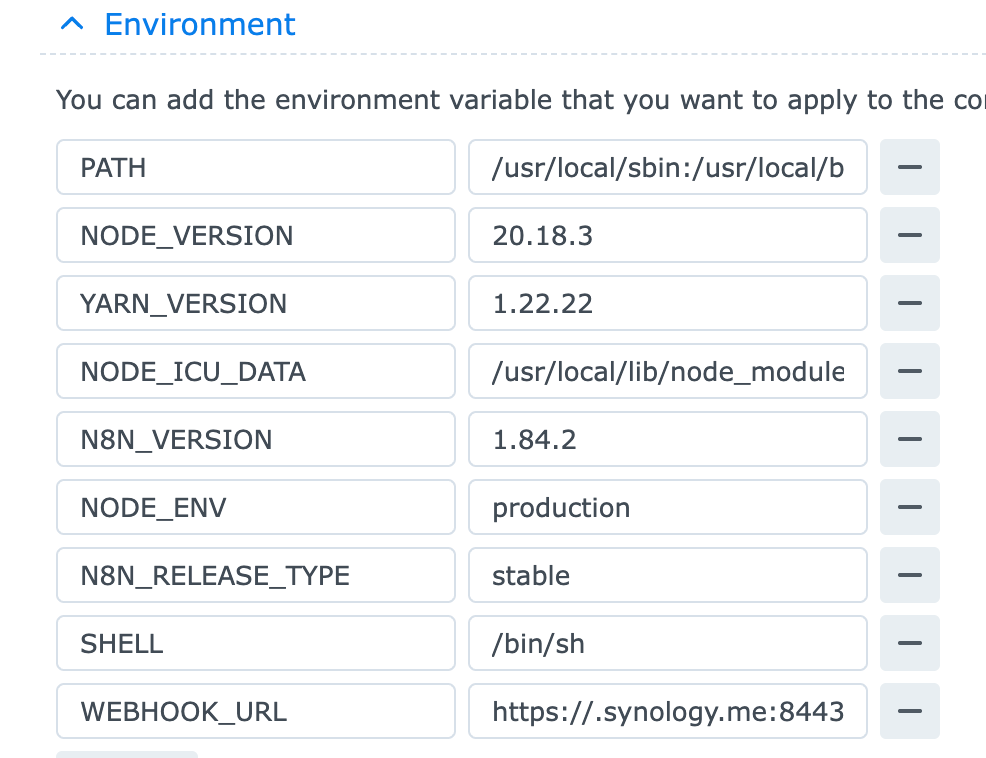Remove the WEBHOOK_URL variable row
The width and height of the screenshot is (986, 758).
click(x=909, y=711)
